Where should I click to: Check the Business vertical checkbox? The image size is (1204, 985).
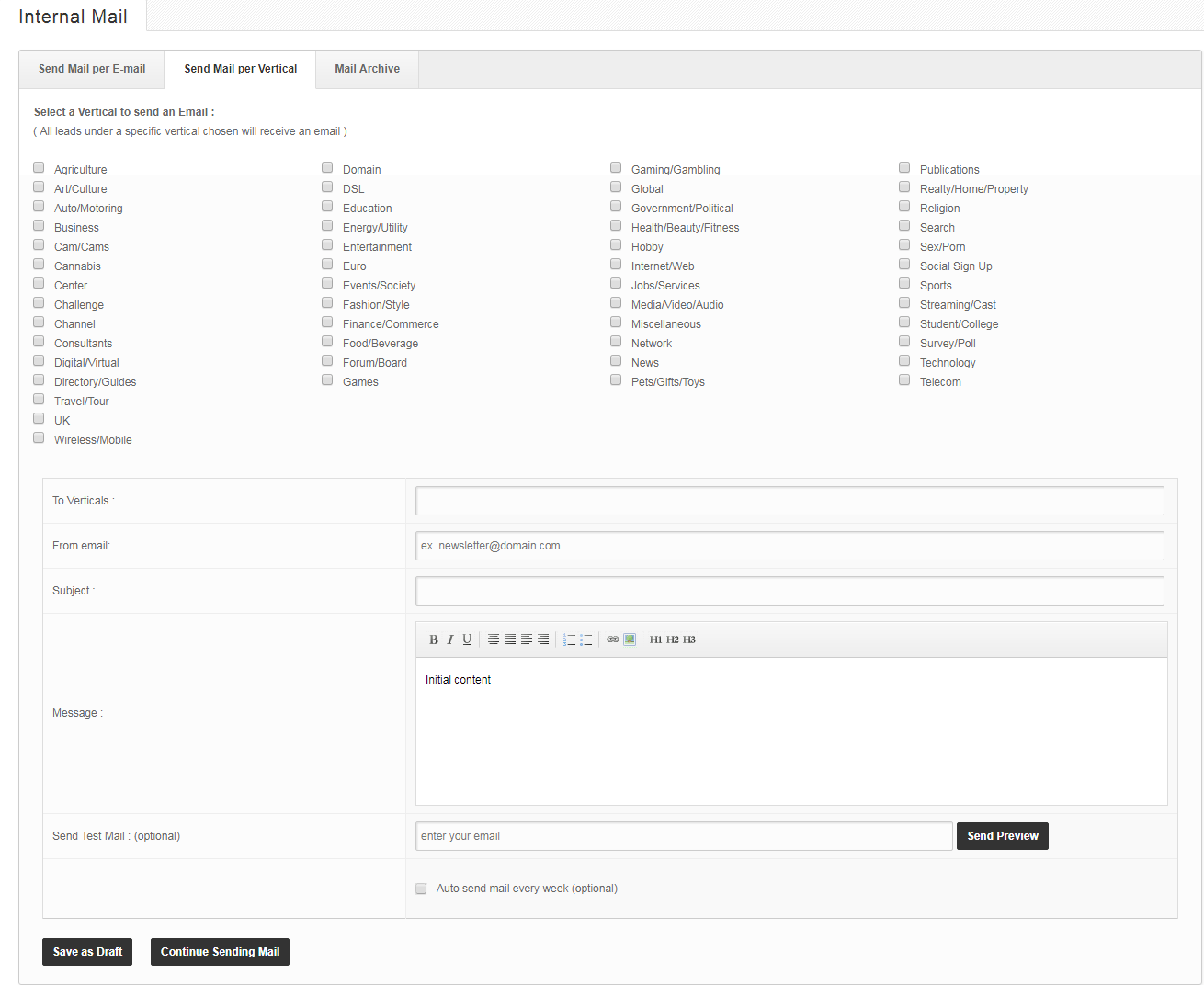39,225
